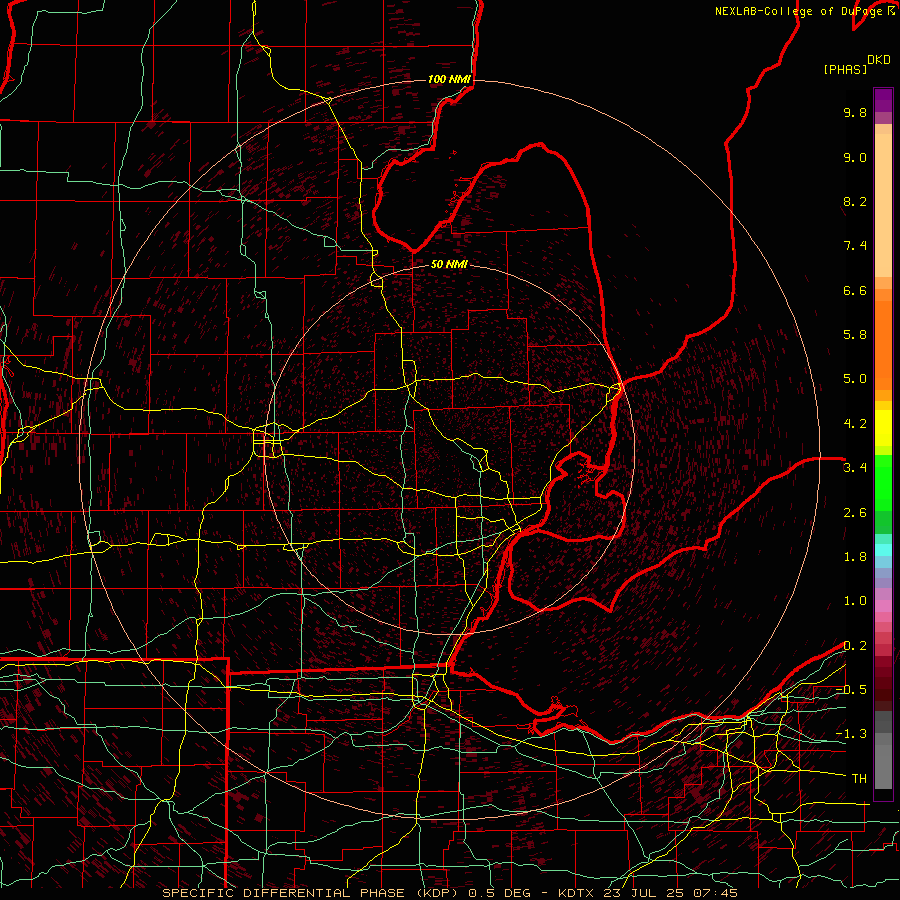
Task: Pick the pink band of the color scale
Action: [x=883, y=606]
